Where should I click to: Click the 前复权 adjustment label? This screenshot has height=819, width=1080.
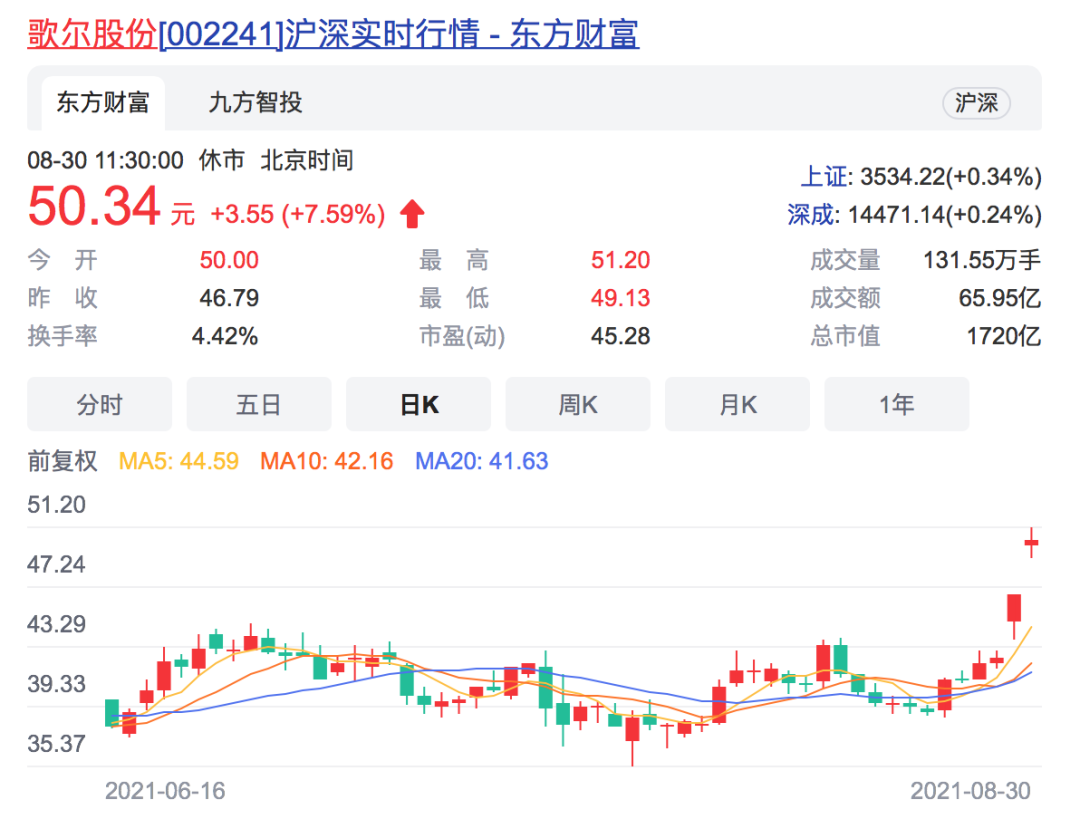click(x=63, y=461)
